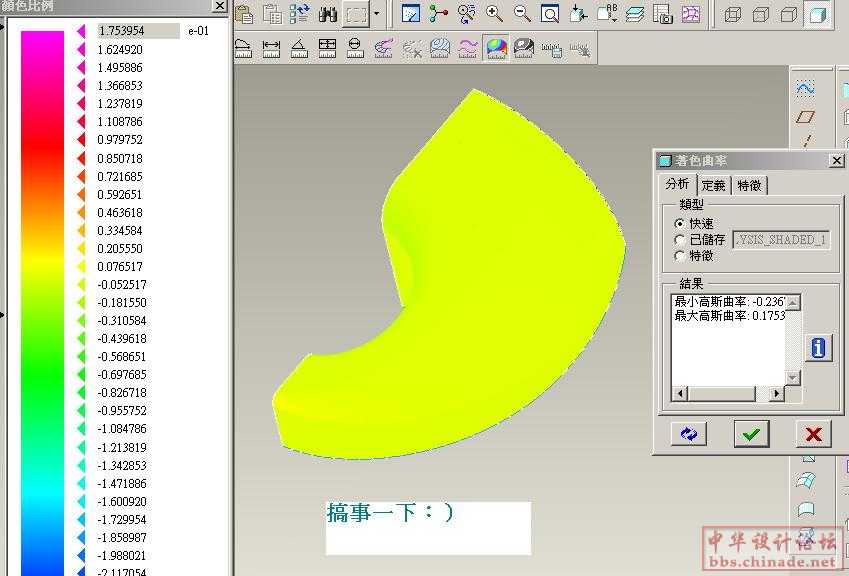Click the cyan marker at -1.471886

tap(81, 483)
